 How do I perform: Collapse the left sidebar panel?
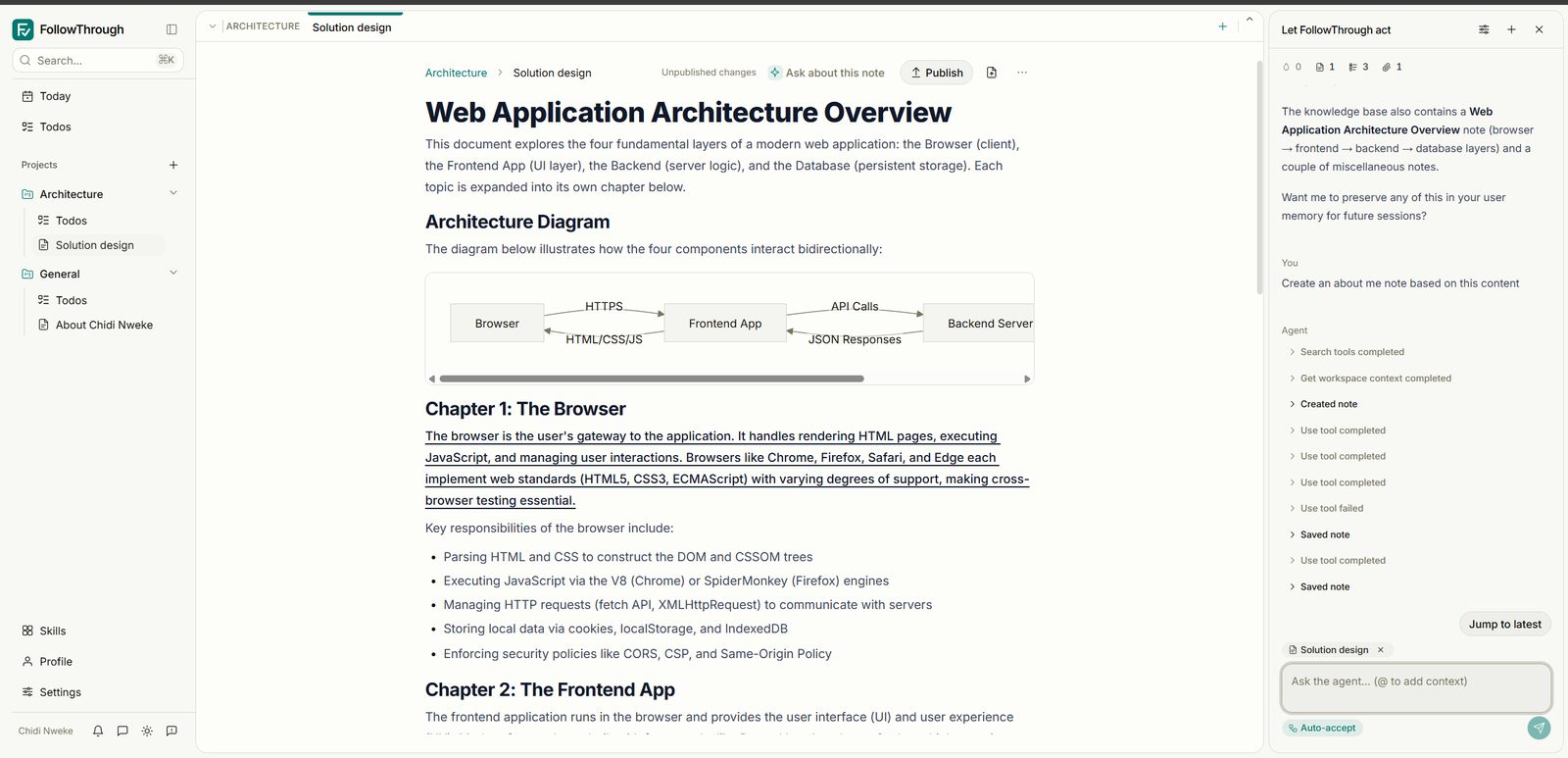171,29
